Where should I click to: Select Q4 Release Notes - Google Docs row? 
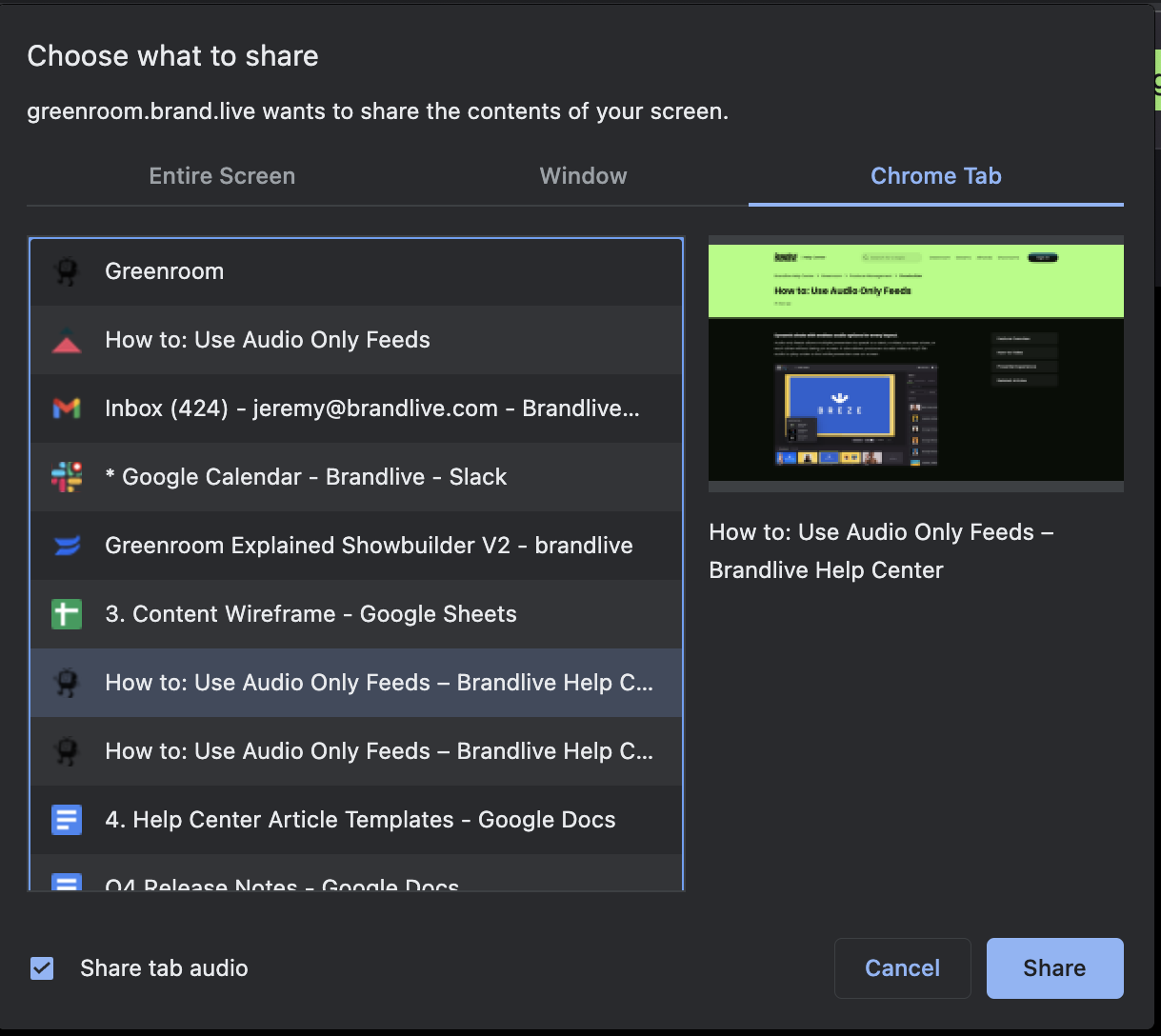(356, 872)
